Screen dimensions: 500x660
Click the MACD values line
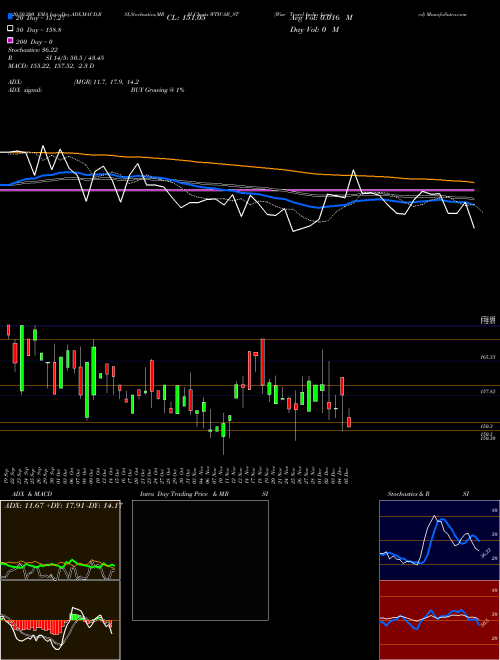tap(51, 66)
